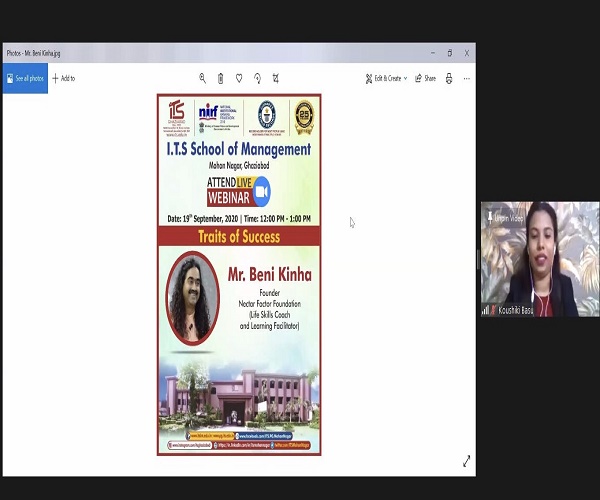Open the See more ellipsis menu

(466, 78)
